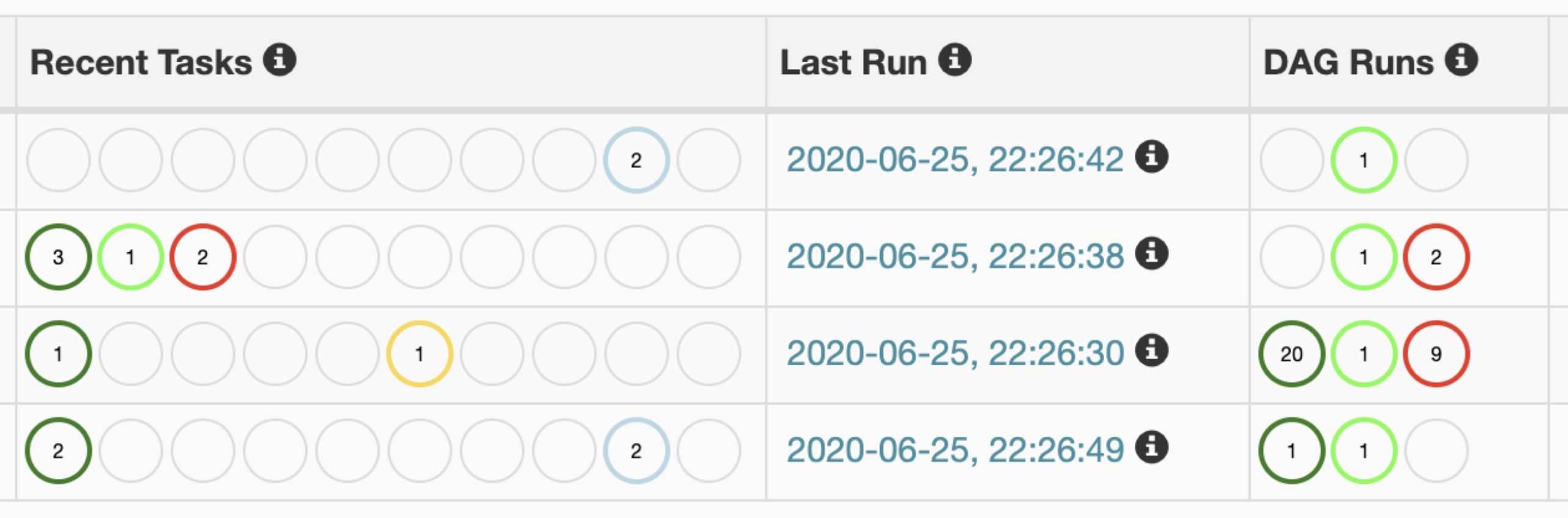
Task: Click light blue task circle in first row
Action: click(x=636, y=160)
